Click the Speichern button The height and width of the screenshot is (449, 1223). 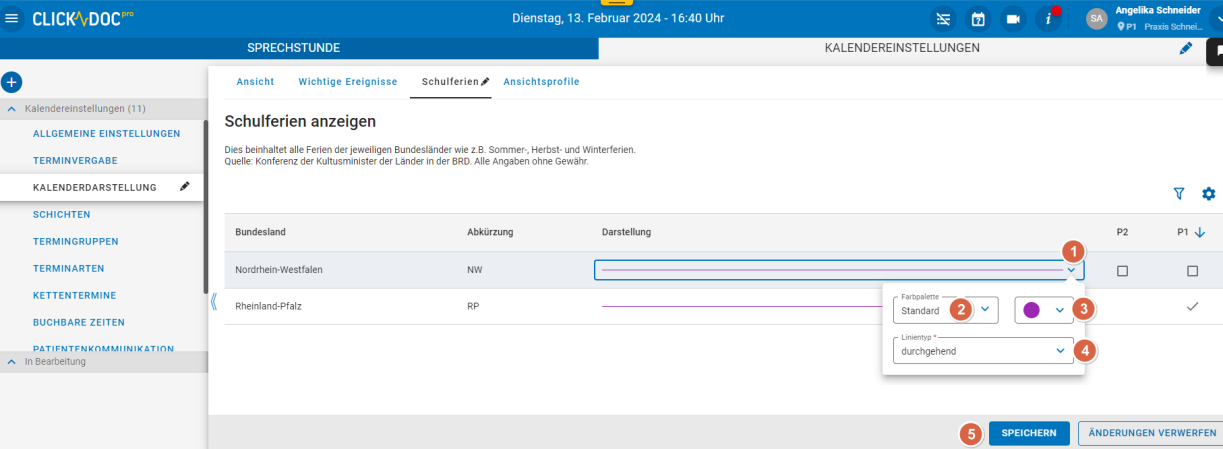tap(1029, 433)
